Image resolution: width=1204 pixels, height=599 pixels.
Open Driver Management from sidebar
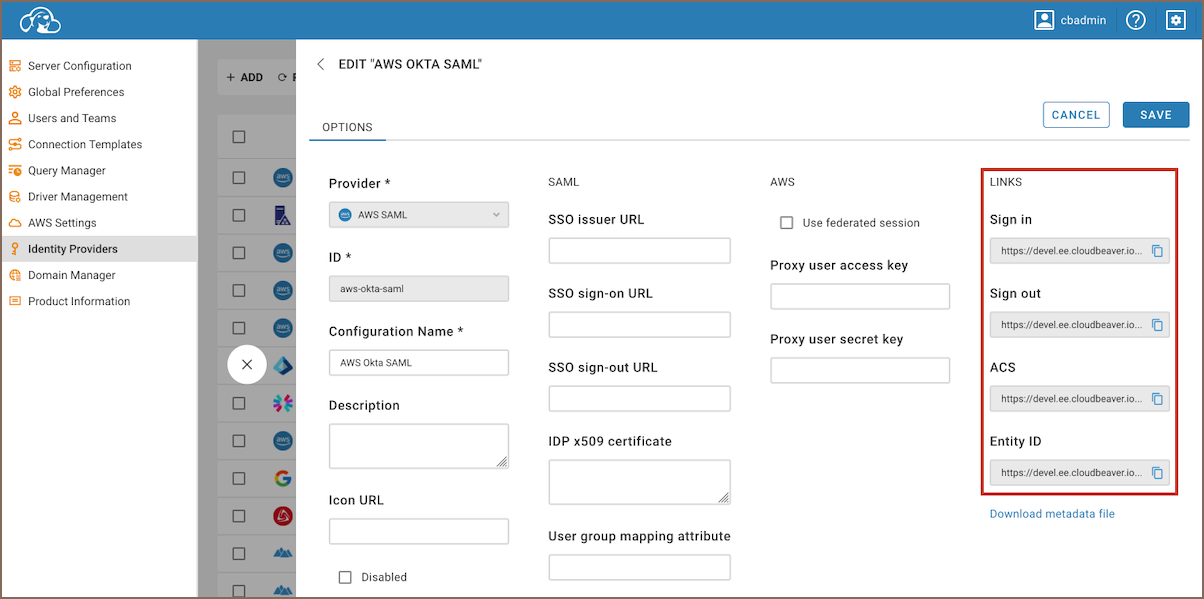[78, 197]
